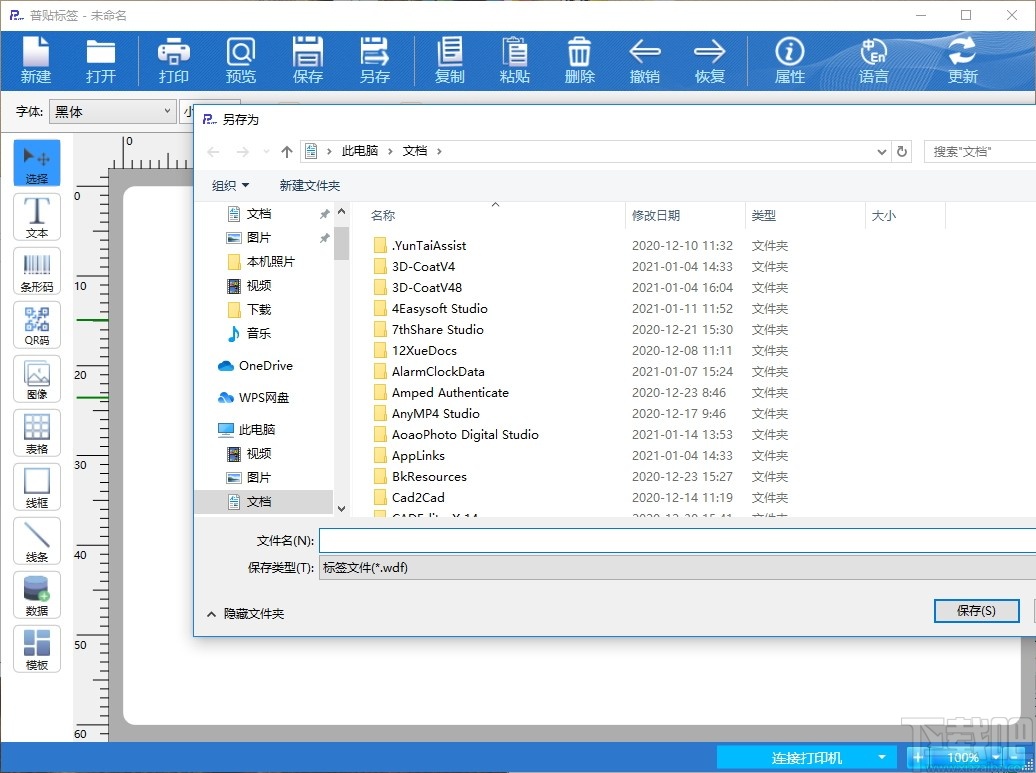The height and width of the screenshot is (773, 1036).
Task: Collapse folders with 隐藏文件夹 chevron
Action: pos(211,614)
